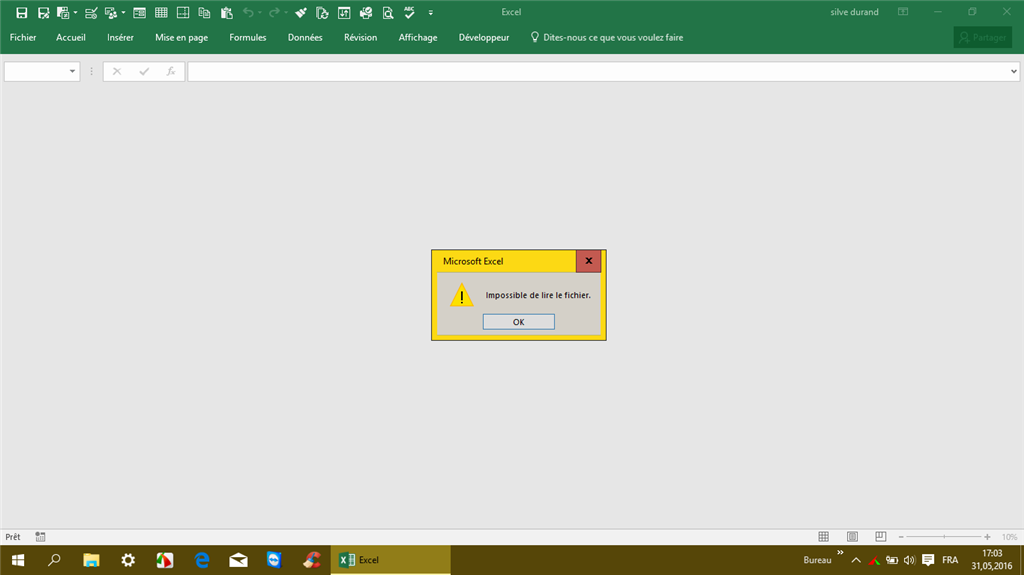This screenshot has width=1024, height=575.
Task: Open dropdown arrow beside third toolbar icon
Action: click(x=75, y=12)
